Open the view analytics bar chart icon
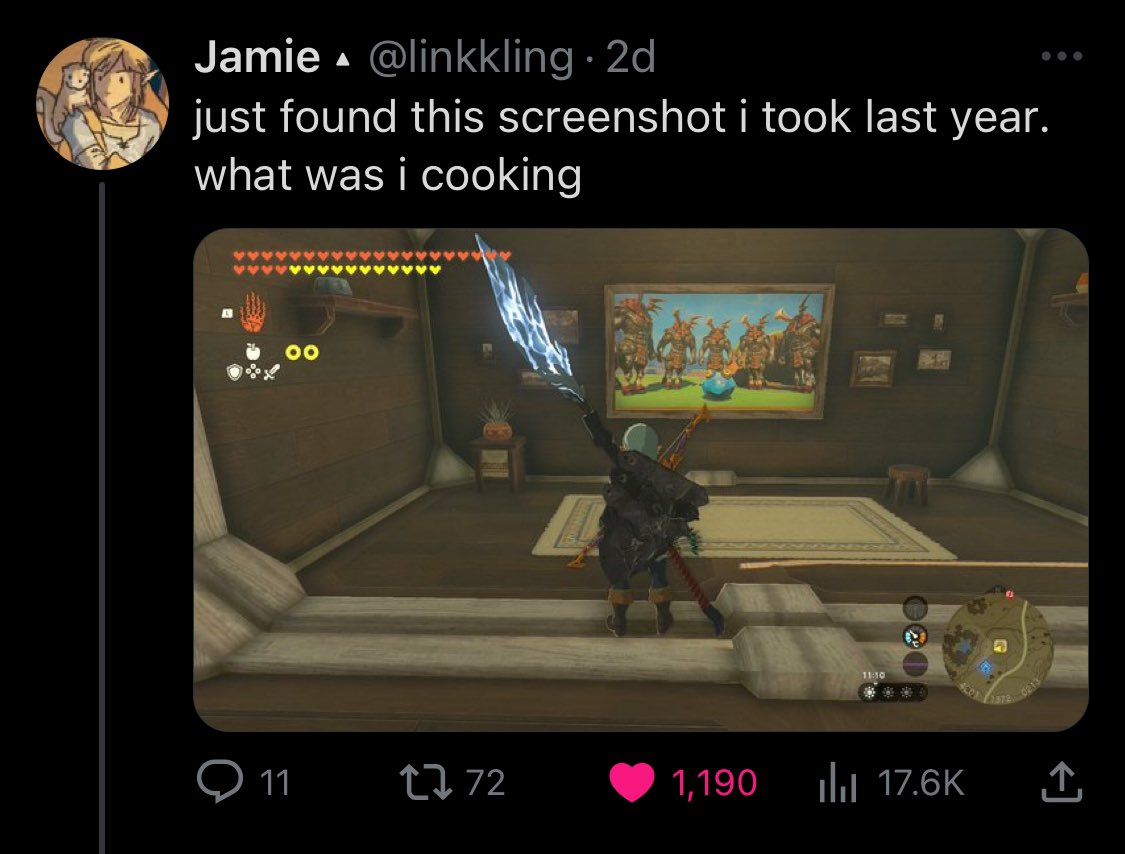 pos(837,782)
